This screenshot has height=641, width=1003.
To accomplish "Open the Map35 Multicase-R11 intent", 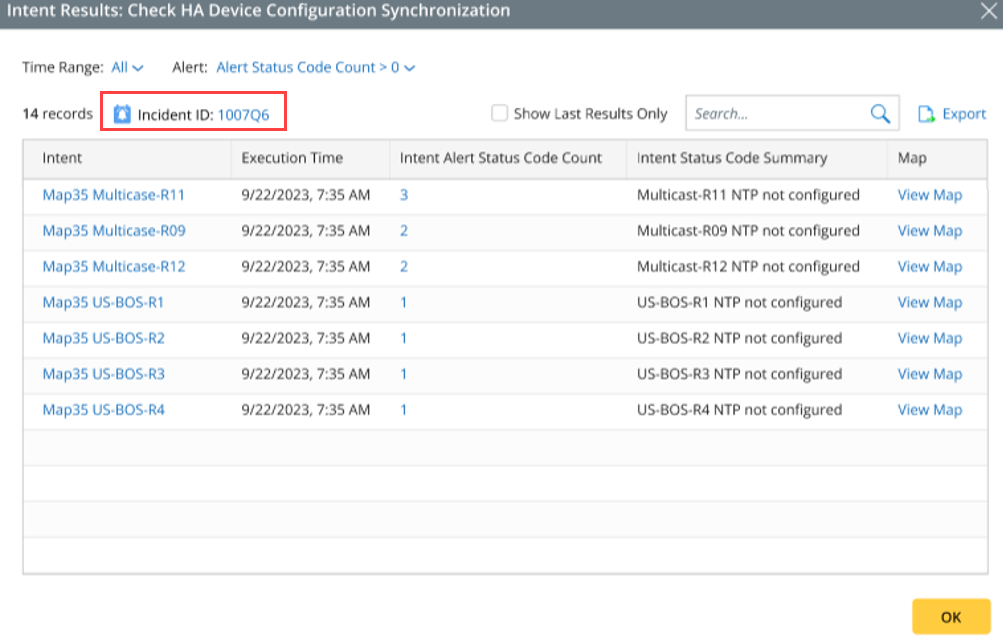I will point(113,195).
